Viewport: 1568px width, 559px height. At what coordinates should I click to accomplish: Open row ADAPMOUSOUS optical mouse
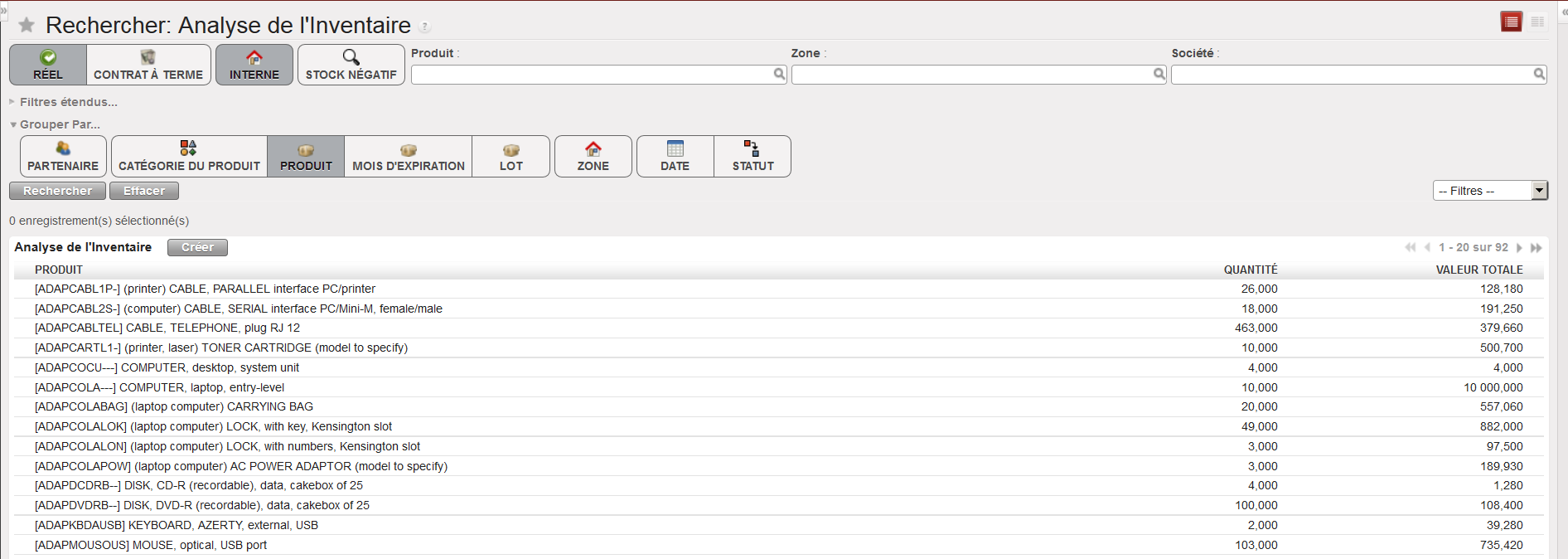779,545
